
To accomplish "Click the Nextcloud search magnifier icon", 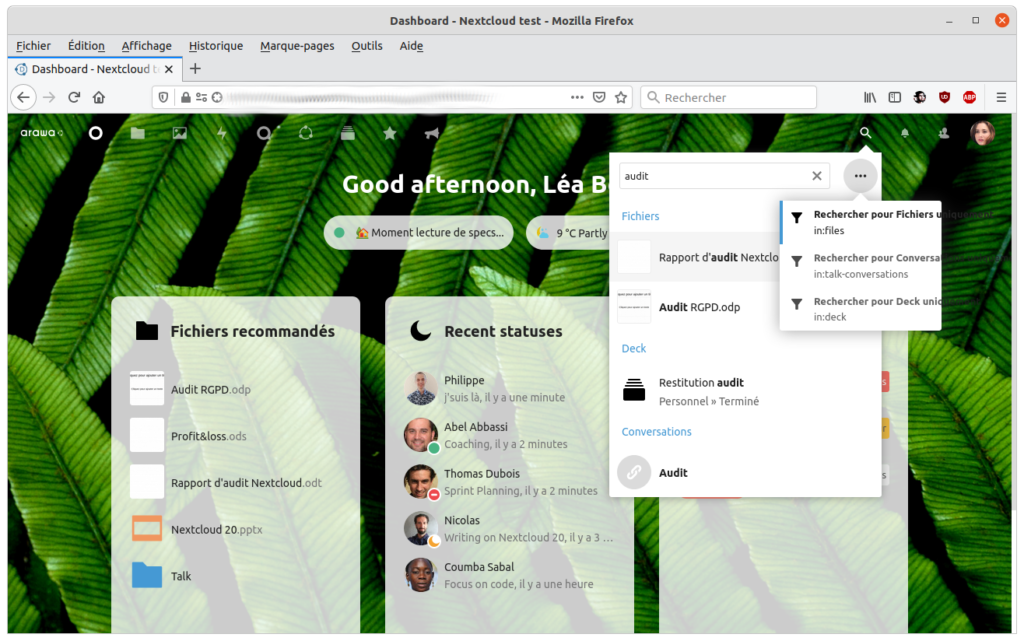I will pyautogui.click(x=865, y=133).
